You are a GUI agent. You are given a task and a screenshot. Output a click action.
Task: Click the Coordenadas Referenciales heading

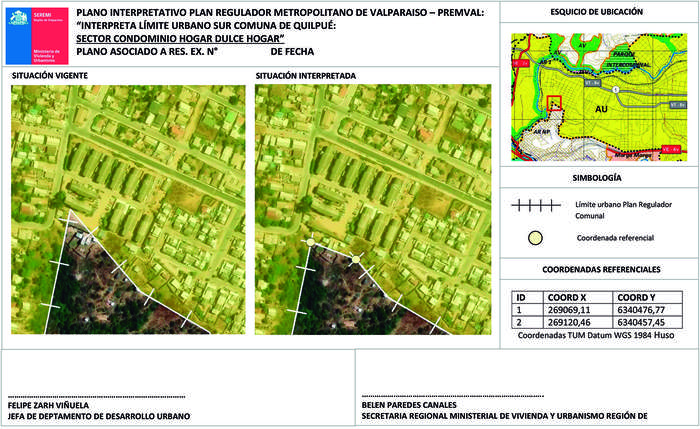click(600, 270)
